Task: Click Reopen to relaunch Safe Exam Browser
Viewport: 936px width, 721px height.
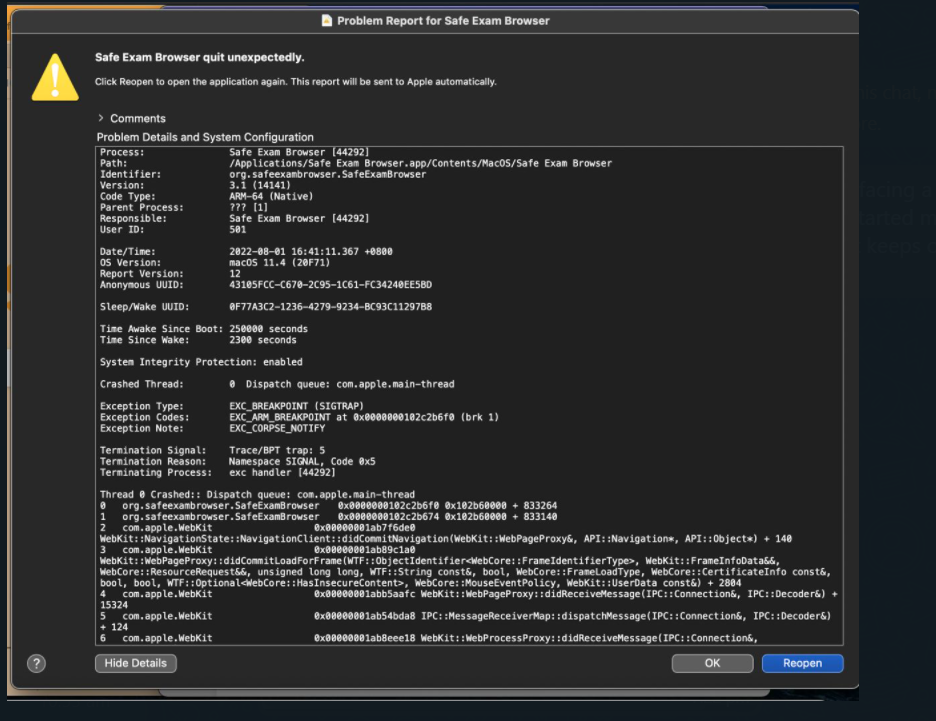Action: tap(802, 663)
